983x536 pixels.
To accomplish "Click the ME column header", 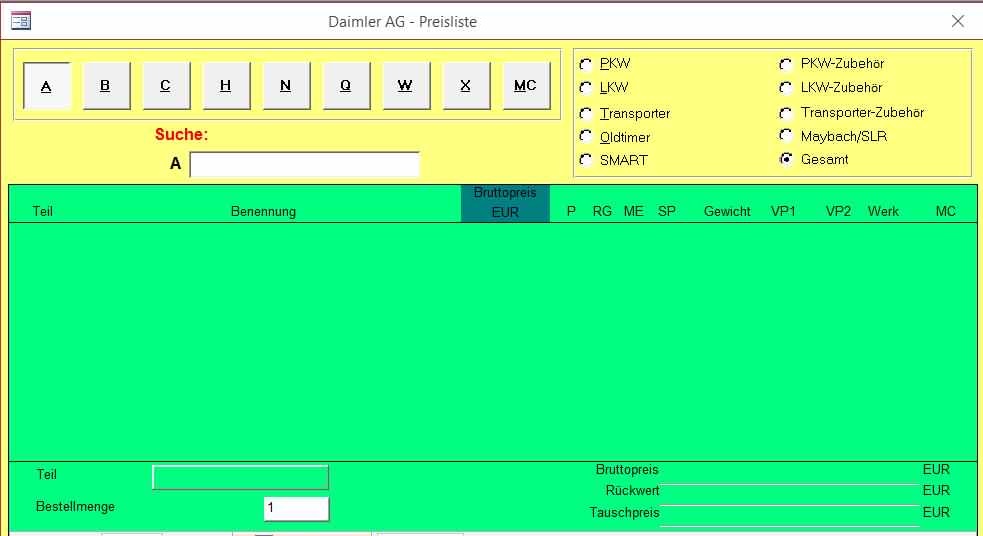I will 634,211.
